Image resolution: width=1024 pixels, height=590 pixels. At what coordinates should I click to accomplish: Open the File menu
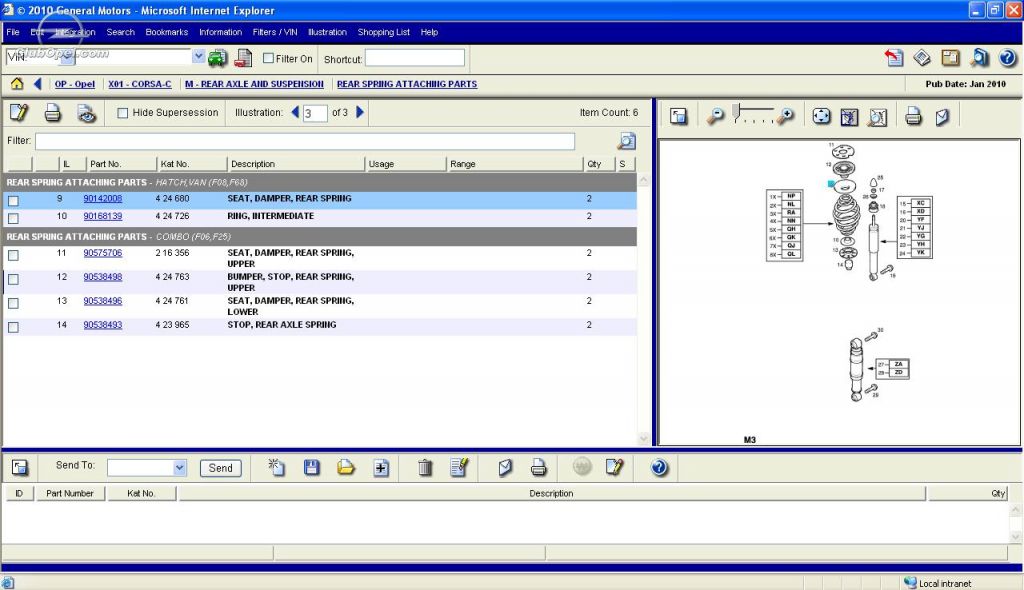point(13,32)
